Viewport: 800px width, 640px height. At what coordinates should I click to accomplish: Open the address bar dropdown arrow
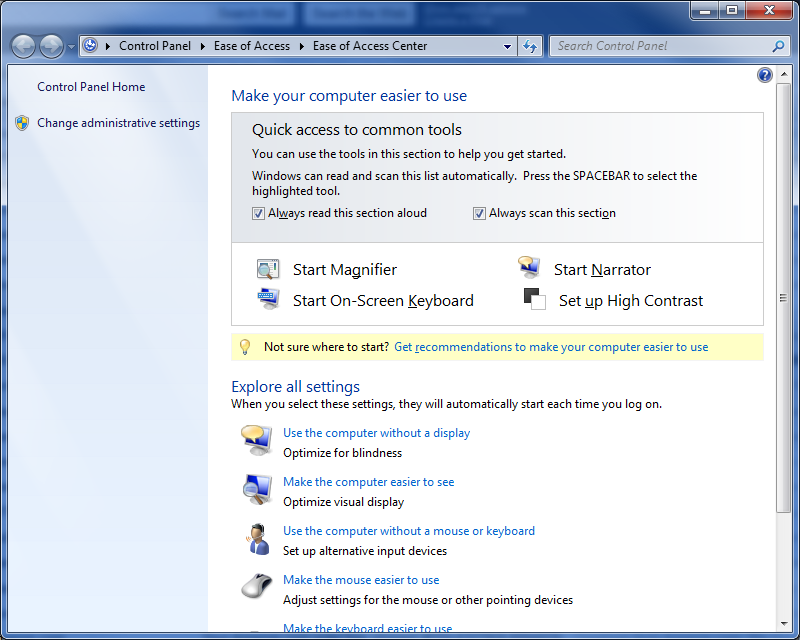point(507,45)
